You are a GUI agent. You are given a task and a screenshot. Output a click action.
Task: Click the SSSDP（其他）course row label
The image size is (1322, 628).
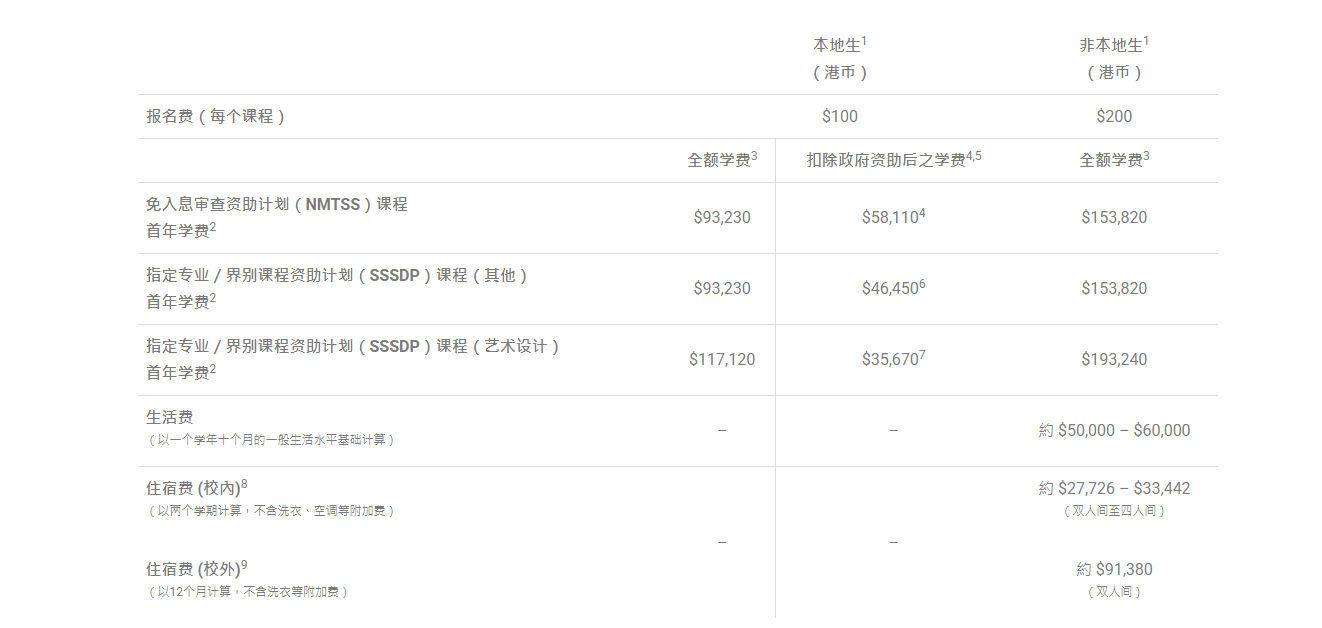[x=337, y=275]
